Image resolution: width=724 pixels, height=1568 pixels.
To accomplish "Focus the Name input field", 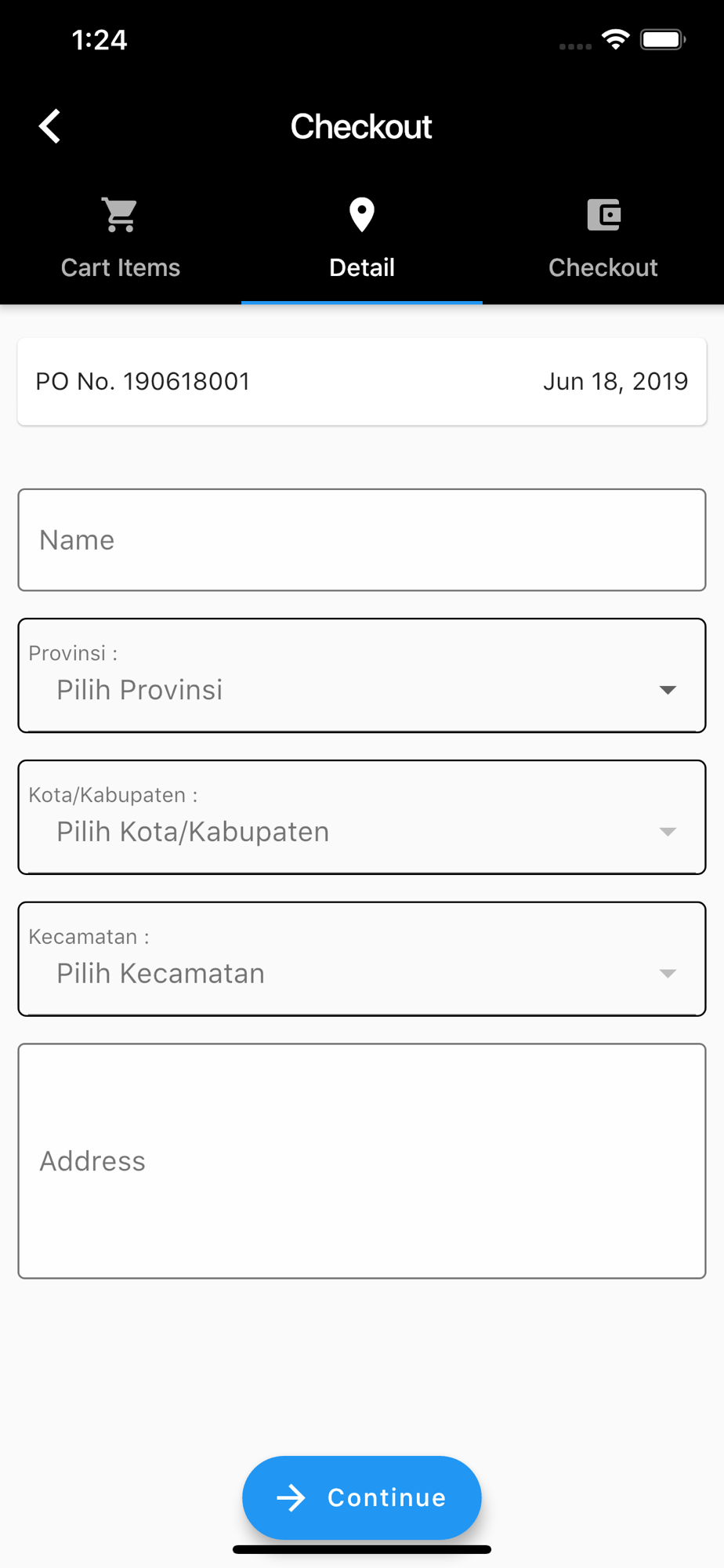I will pos(362,540).
